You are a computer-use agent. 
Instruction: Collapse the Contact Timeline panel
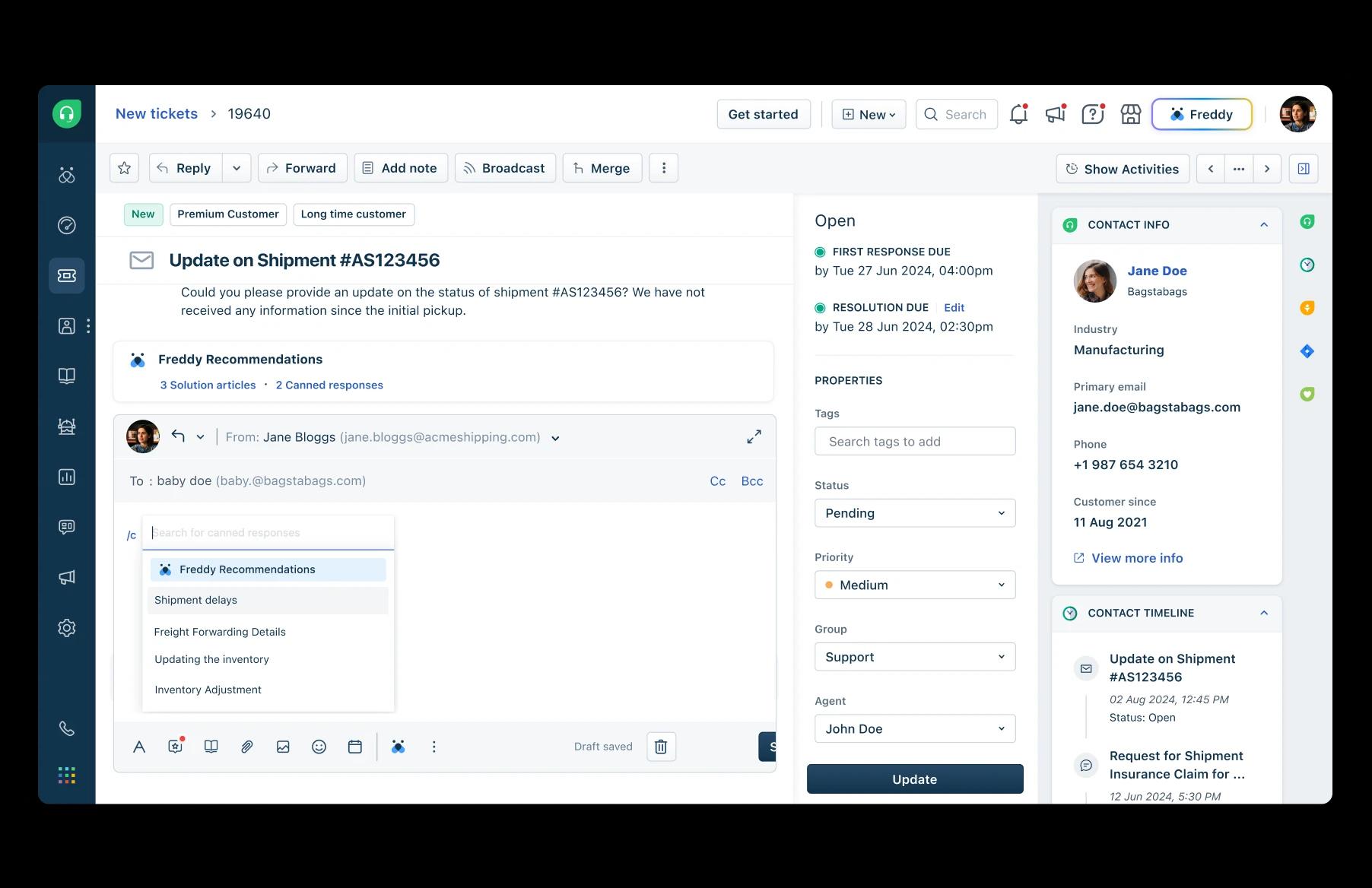click(1264, 613)
